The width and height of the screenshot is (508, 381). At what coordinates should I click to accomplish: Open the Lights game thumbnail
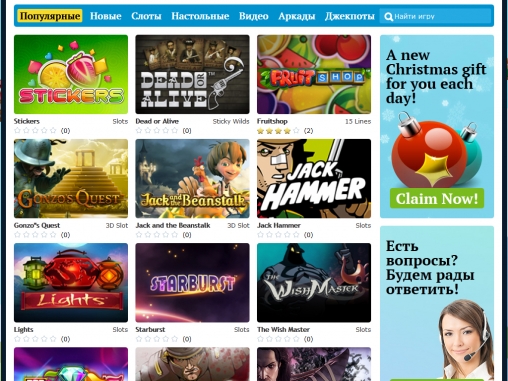[71, 283]
